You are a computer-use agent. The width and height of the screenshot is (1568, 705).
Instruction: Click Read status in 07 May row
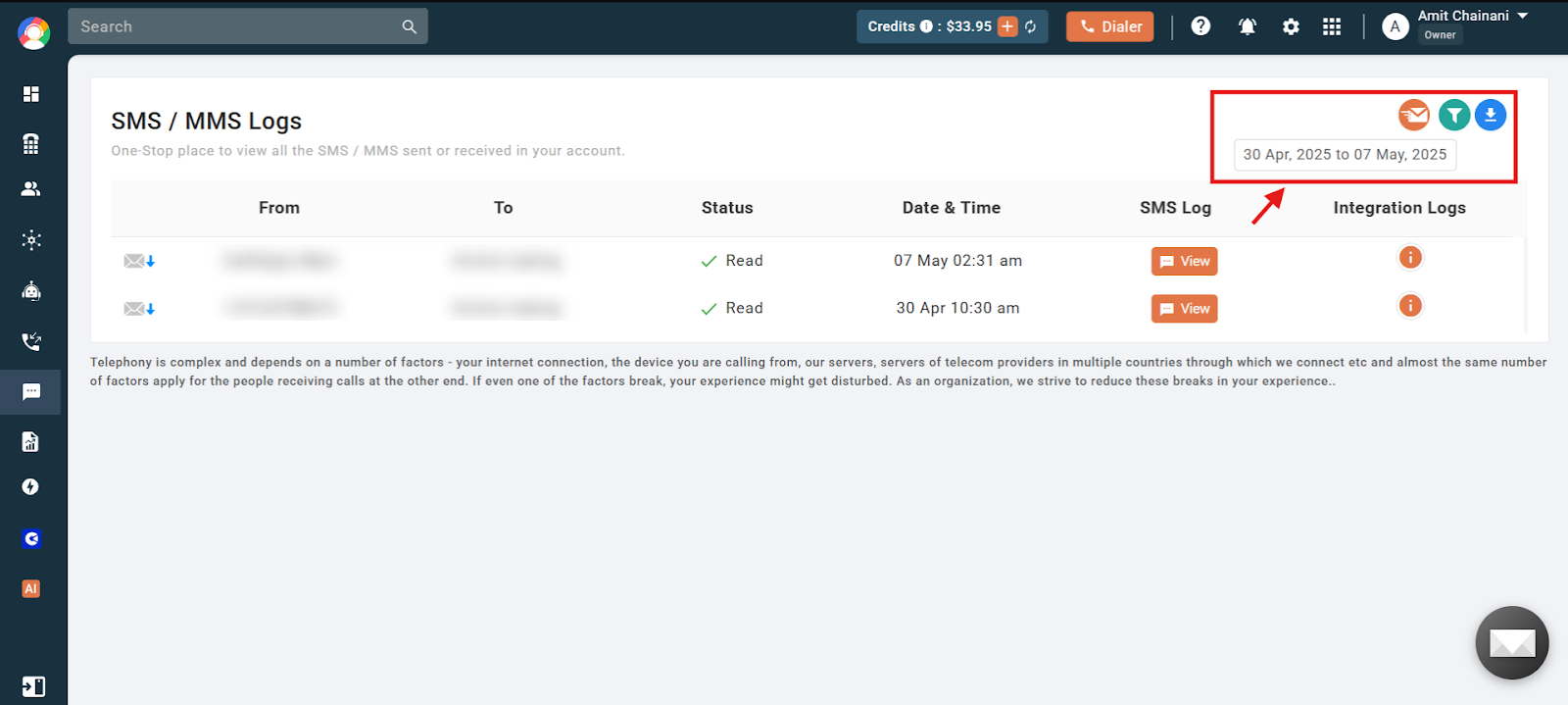732,261
